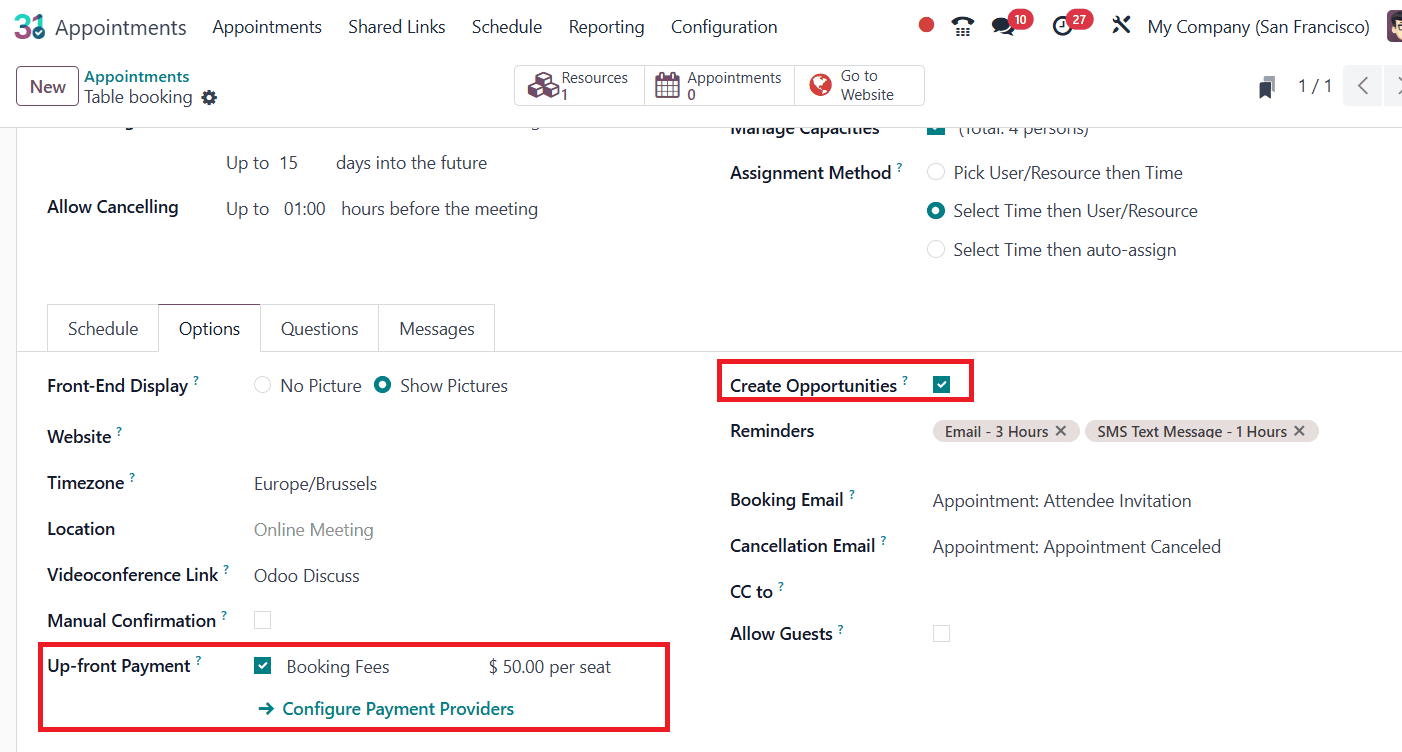Click the Appointments breadcrumb link
The image size is (1402, 752).
tap(136, 77)
